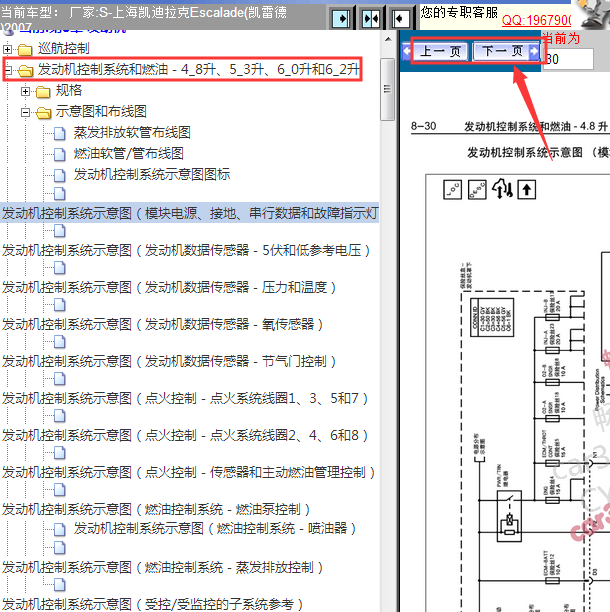Click the page number input field
The width and height of the screenshot is (610, 612).
568,59
